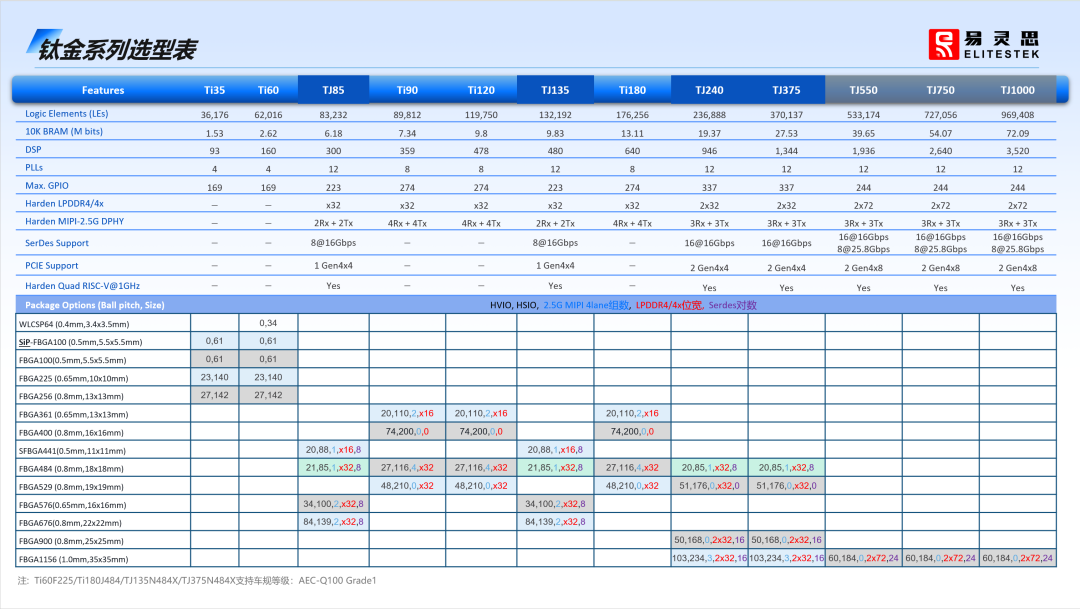The width and height of the screenshot is (1080, 609).
Task: Select the Logic Elements (LEs) row label
Action: point(67,114)
